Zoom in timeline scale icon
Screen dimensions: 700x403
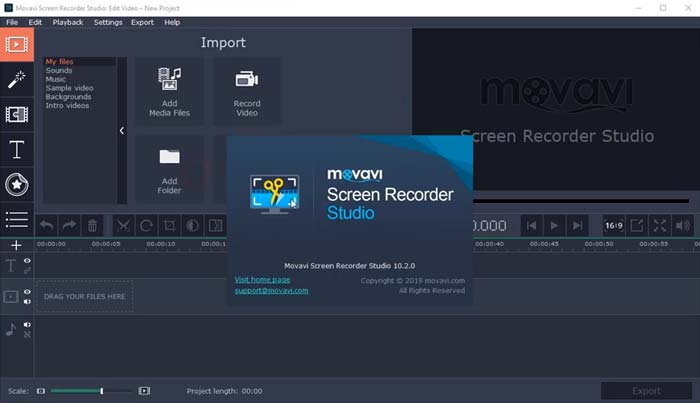pos(144,391)
